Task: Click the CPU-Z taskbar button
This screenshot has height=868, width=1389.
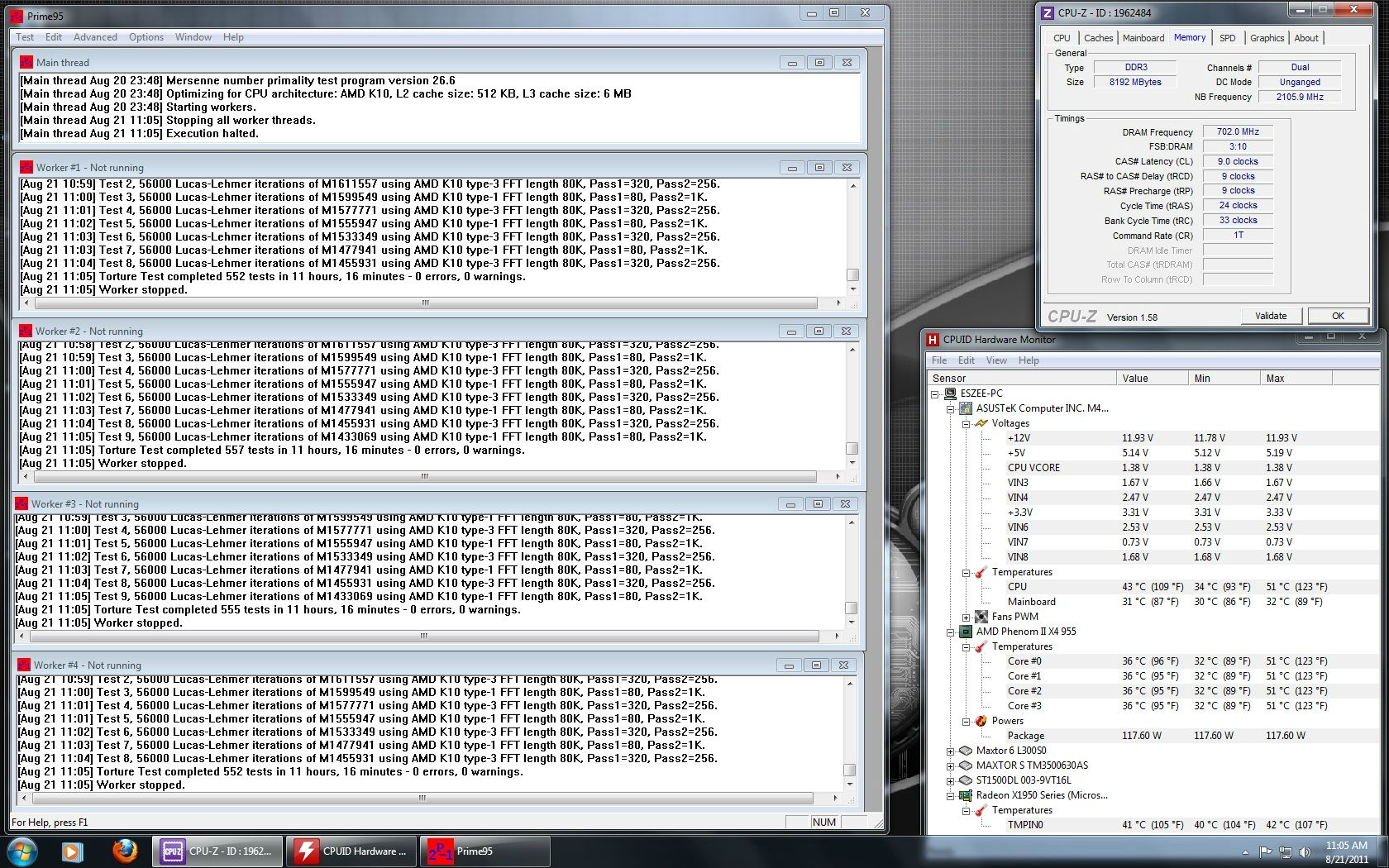Action: click(218, 851)
